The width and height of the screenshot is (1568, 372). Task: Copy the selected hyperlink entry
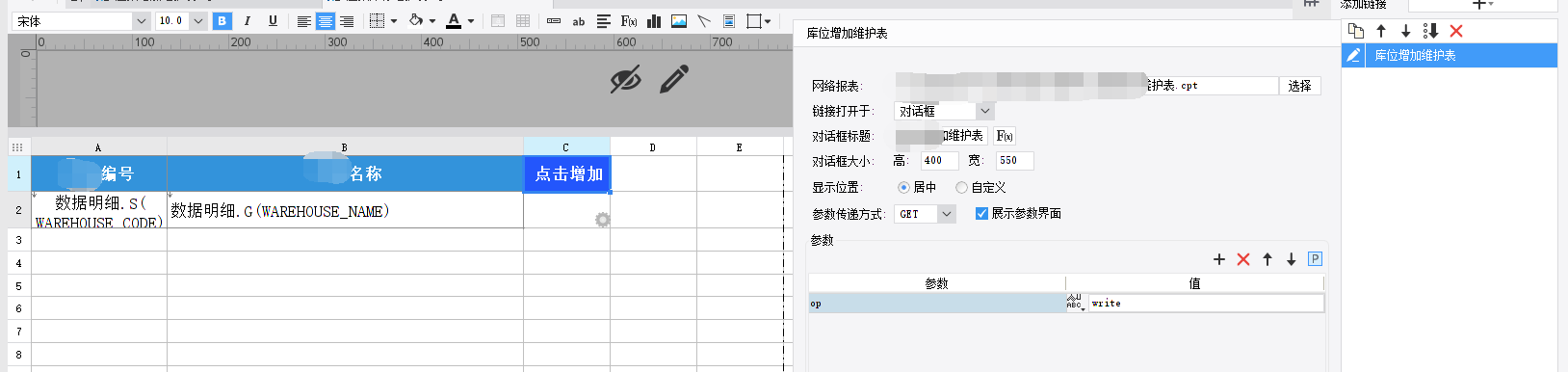(1356, 31)
